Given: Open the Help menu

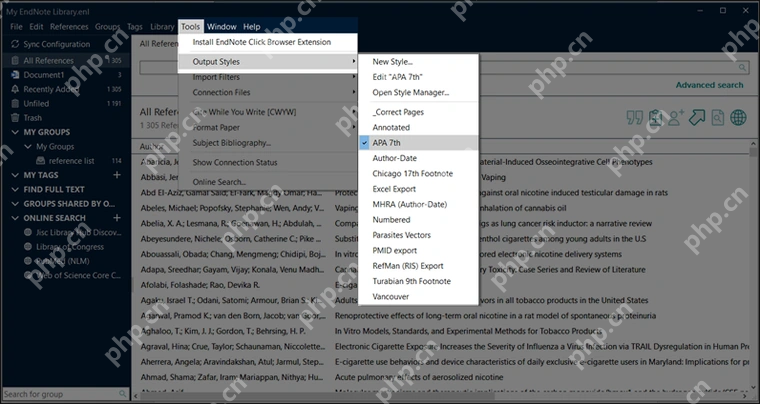Looking at the screenshot, I should pyautogui.click(x=252, y=27).
